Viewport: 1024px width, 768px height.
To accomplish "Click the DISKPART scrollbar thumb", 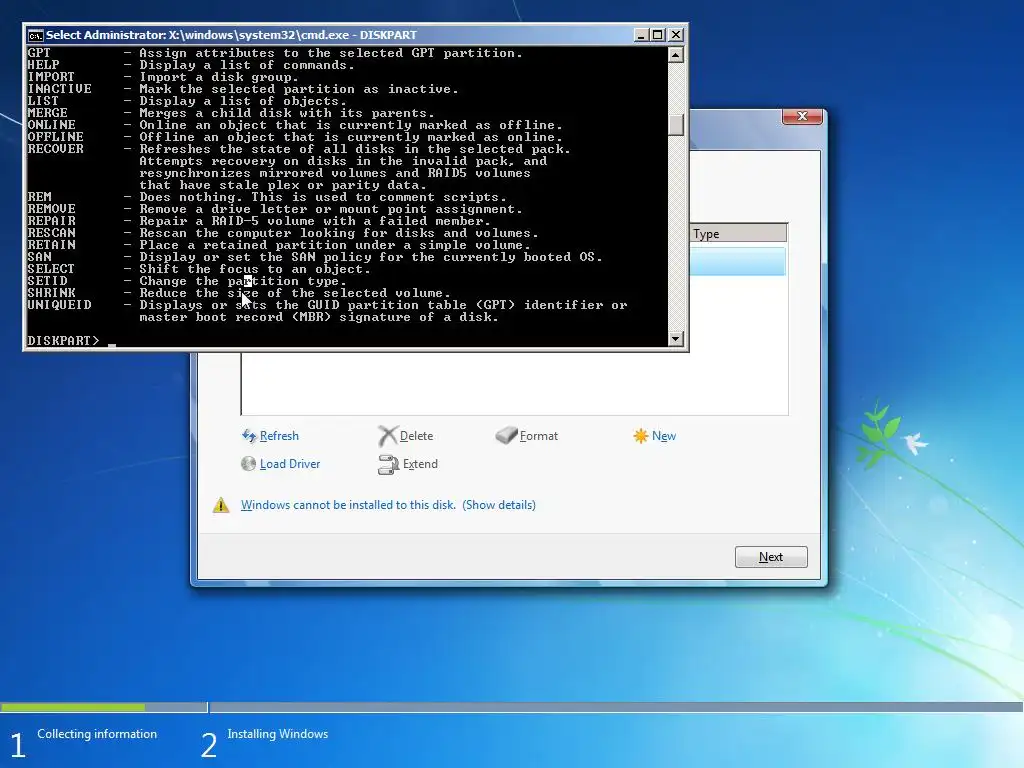I will [x=676, y=125].
